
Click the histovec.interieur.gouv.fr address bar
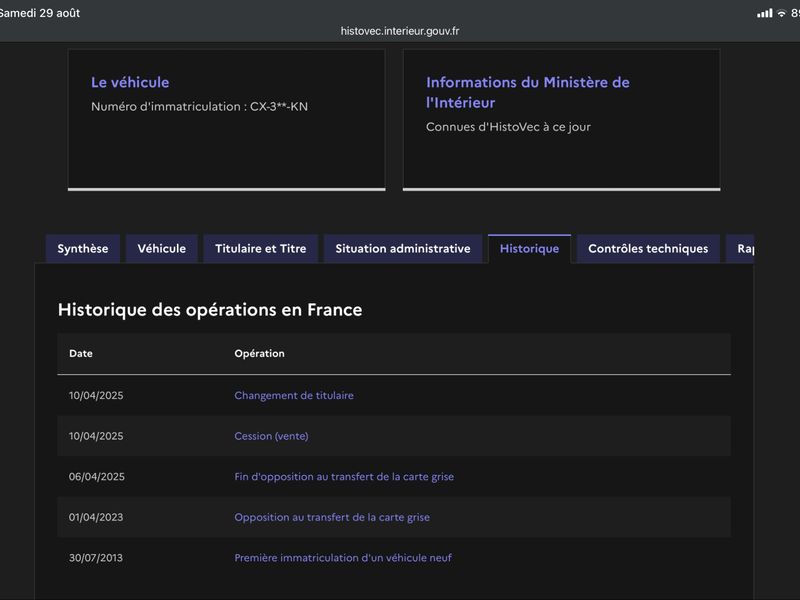pos(400,31)
